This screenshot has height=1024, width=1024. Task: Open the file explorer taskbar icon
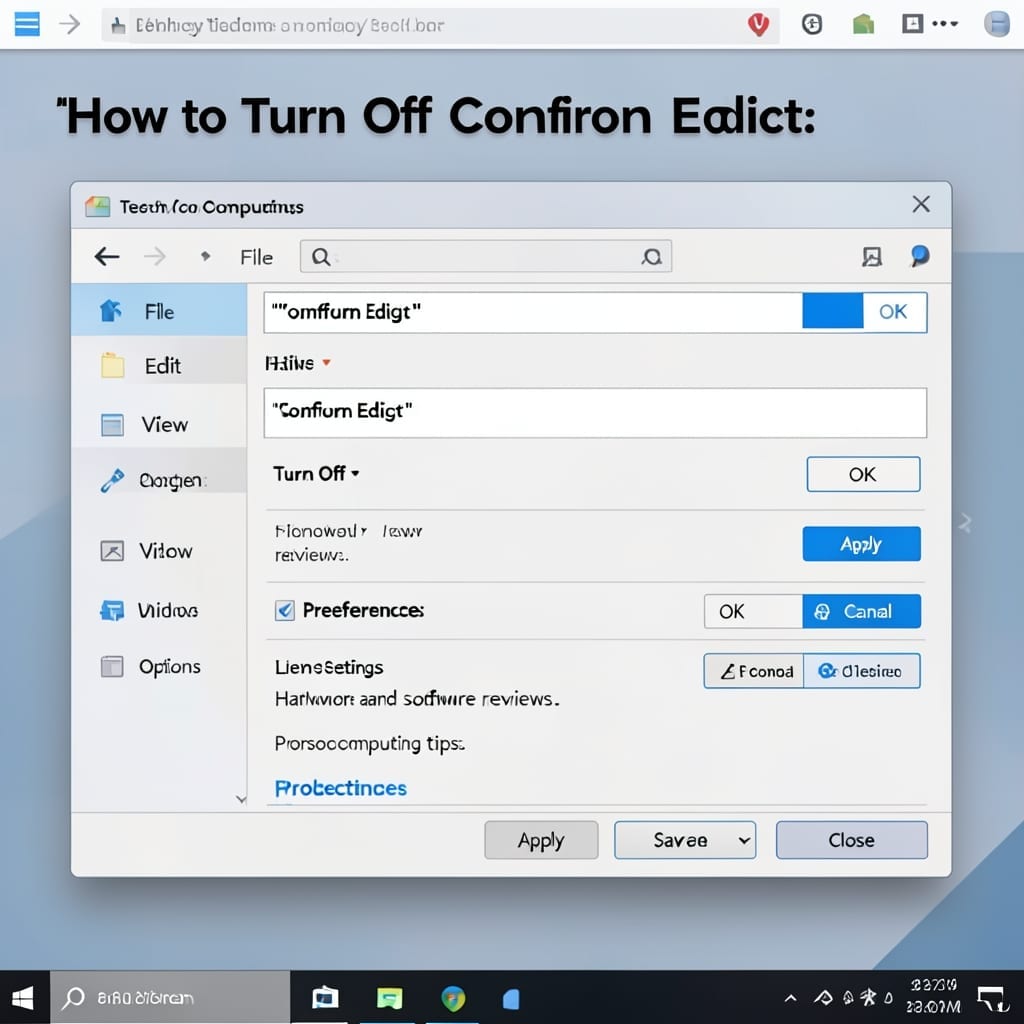[x=325, y=998]
